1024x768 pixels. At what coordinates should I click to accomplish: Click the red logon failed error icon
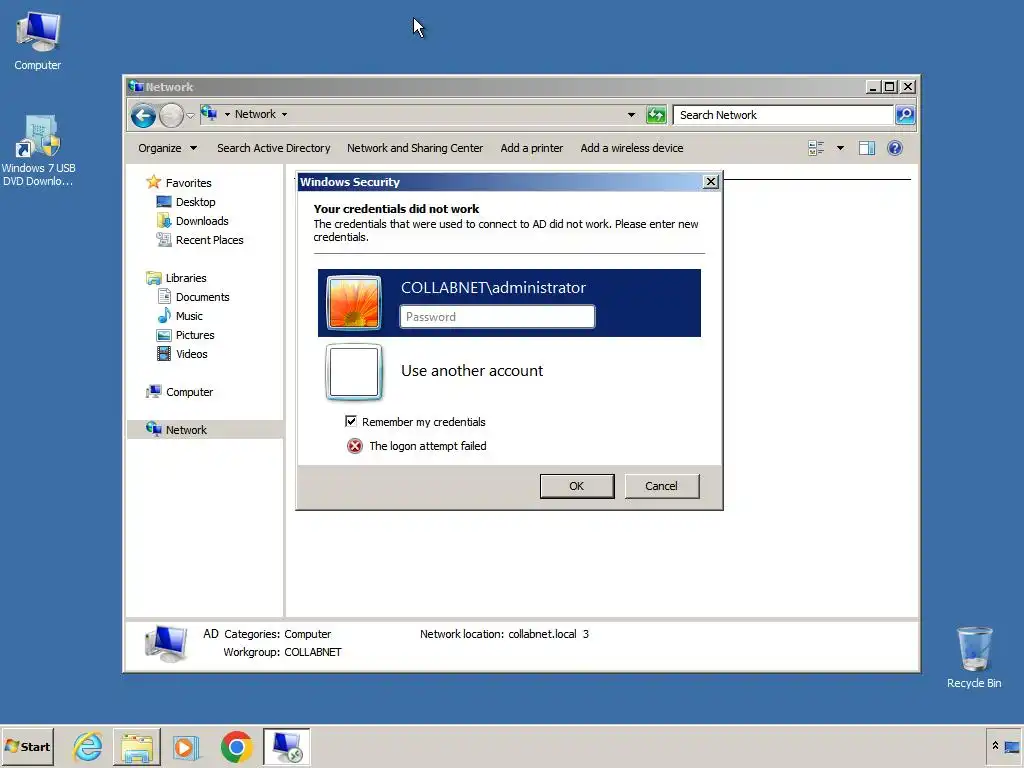click(355, 446)
